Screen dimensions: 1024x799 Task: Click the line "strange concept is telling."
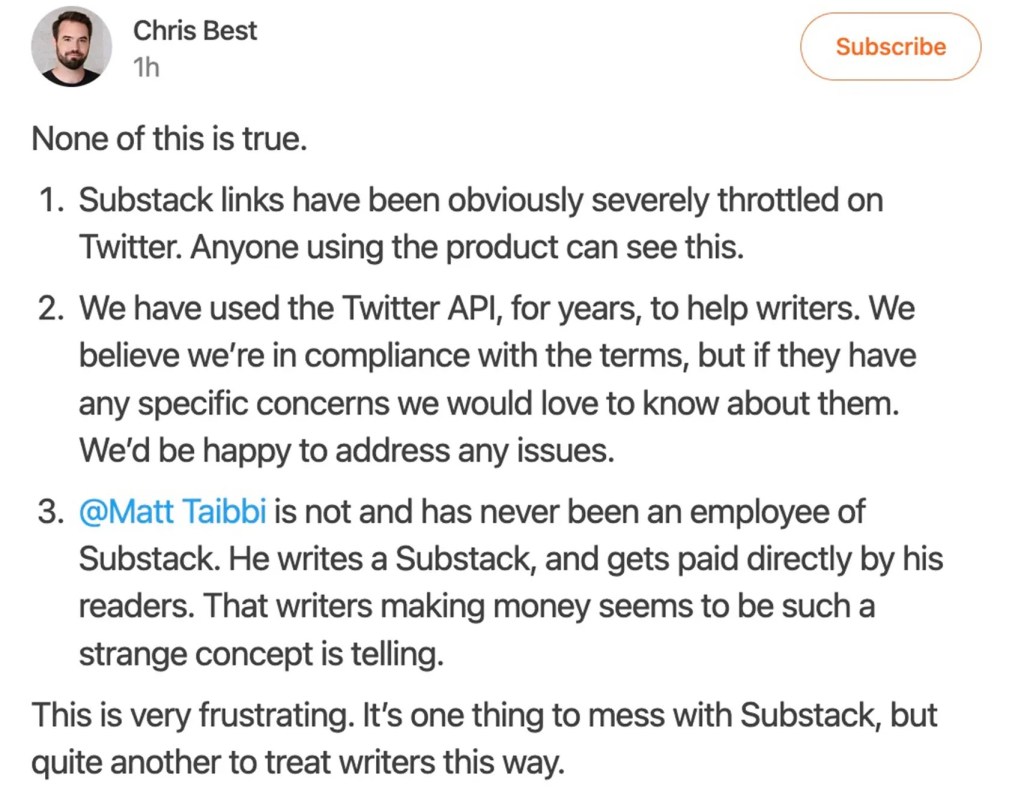261,655
